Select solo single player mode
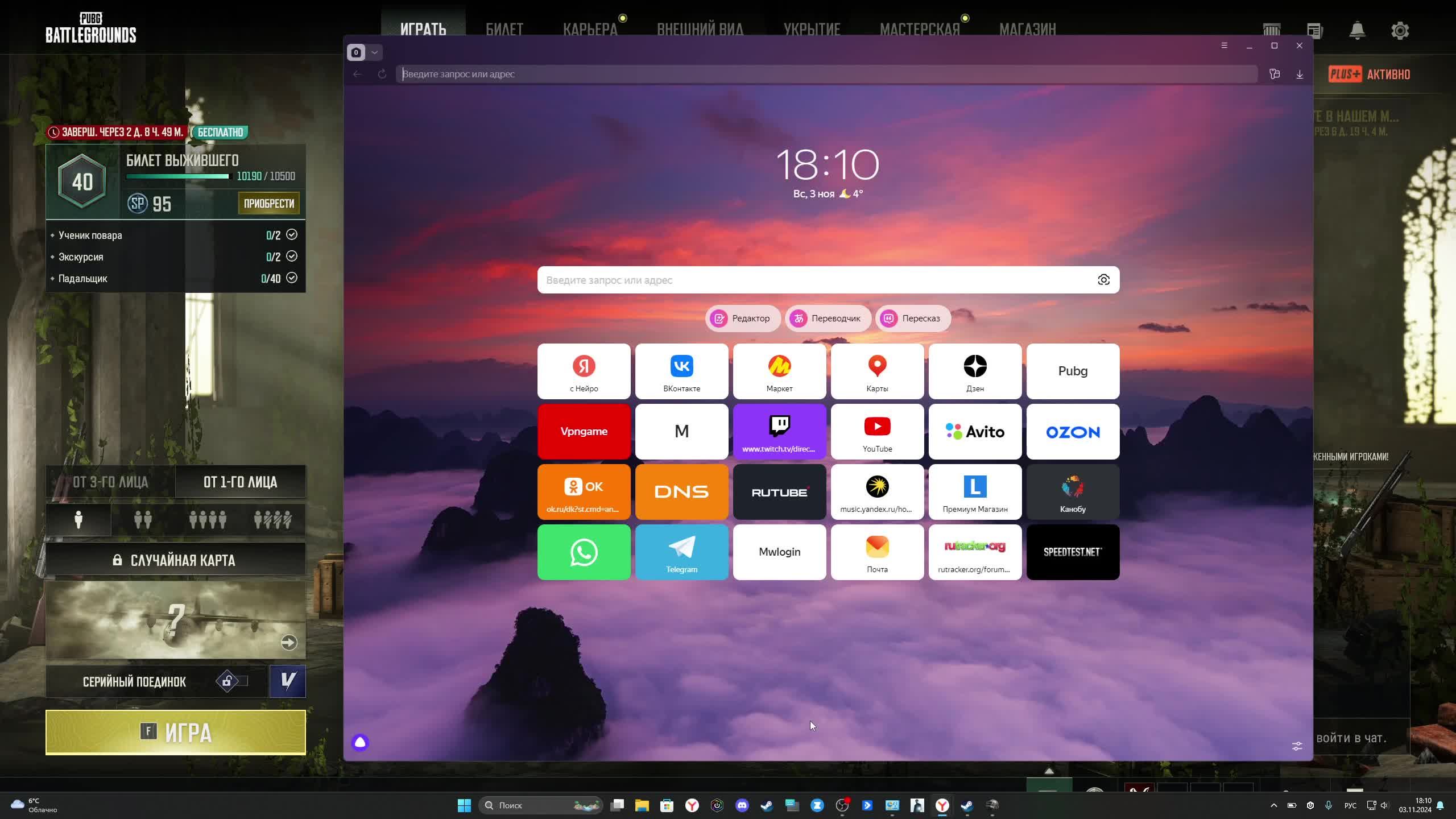The image size is (1456, 819). pyautogui.click(x=78, y=520)
